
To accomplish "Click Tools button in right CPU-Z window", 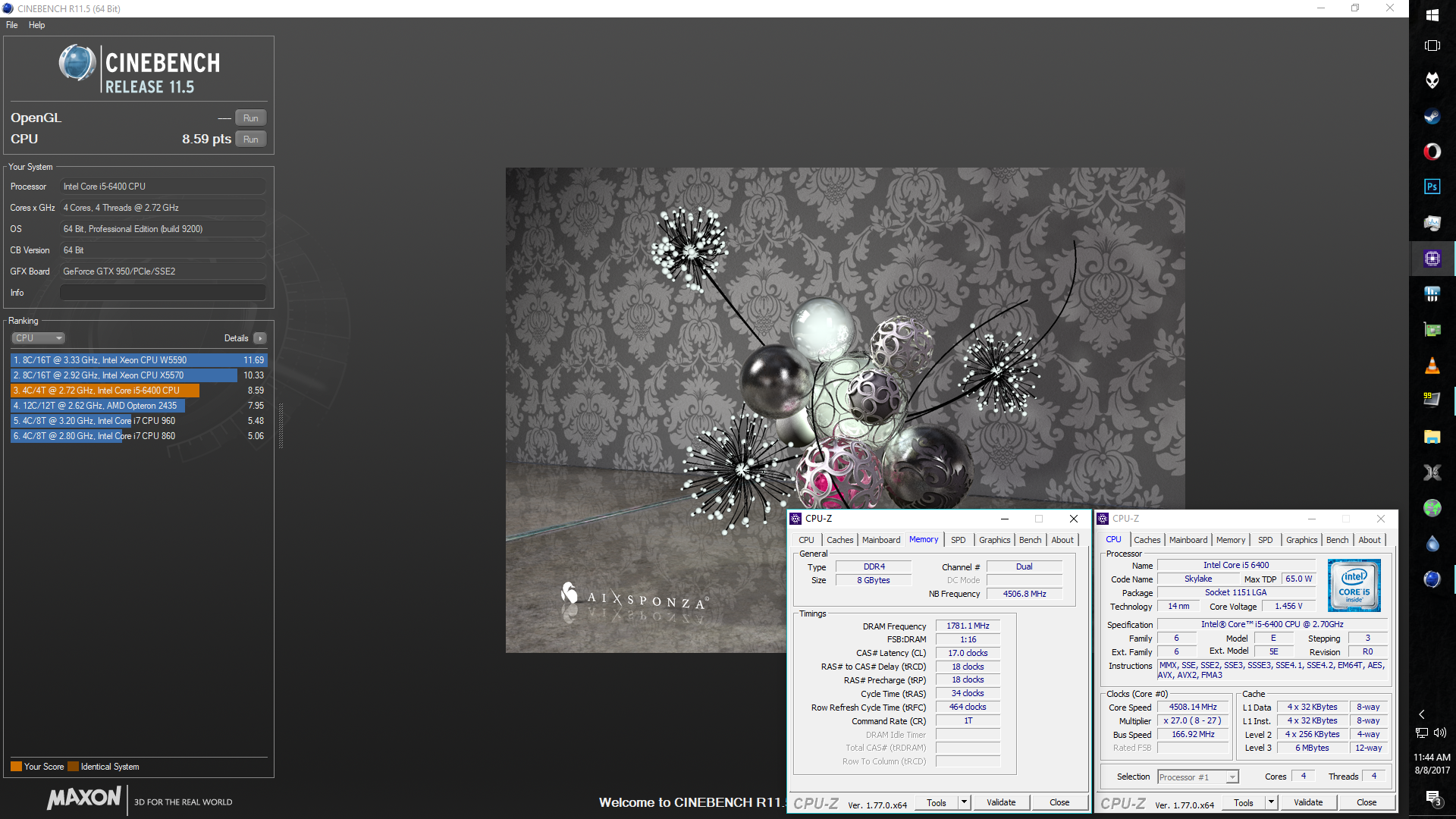I will 1244,802.
